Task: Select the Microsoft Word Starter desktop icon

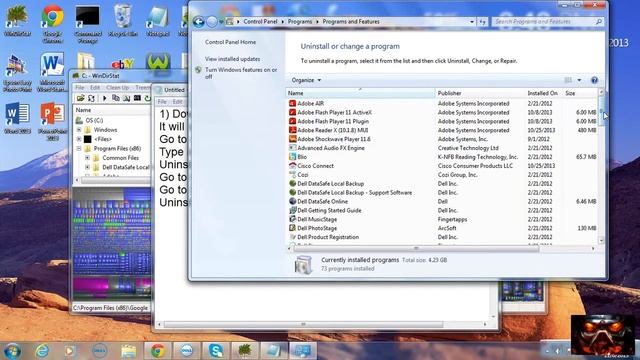Action: pos(52,73)
